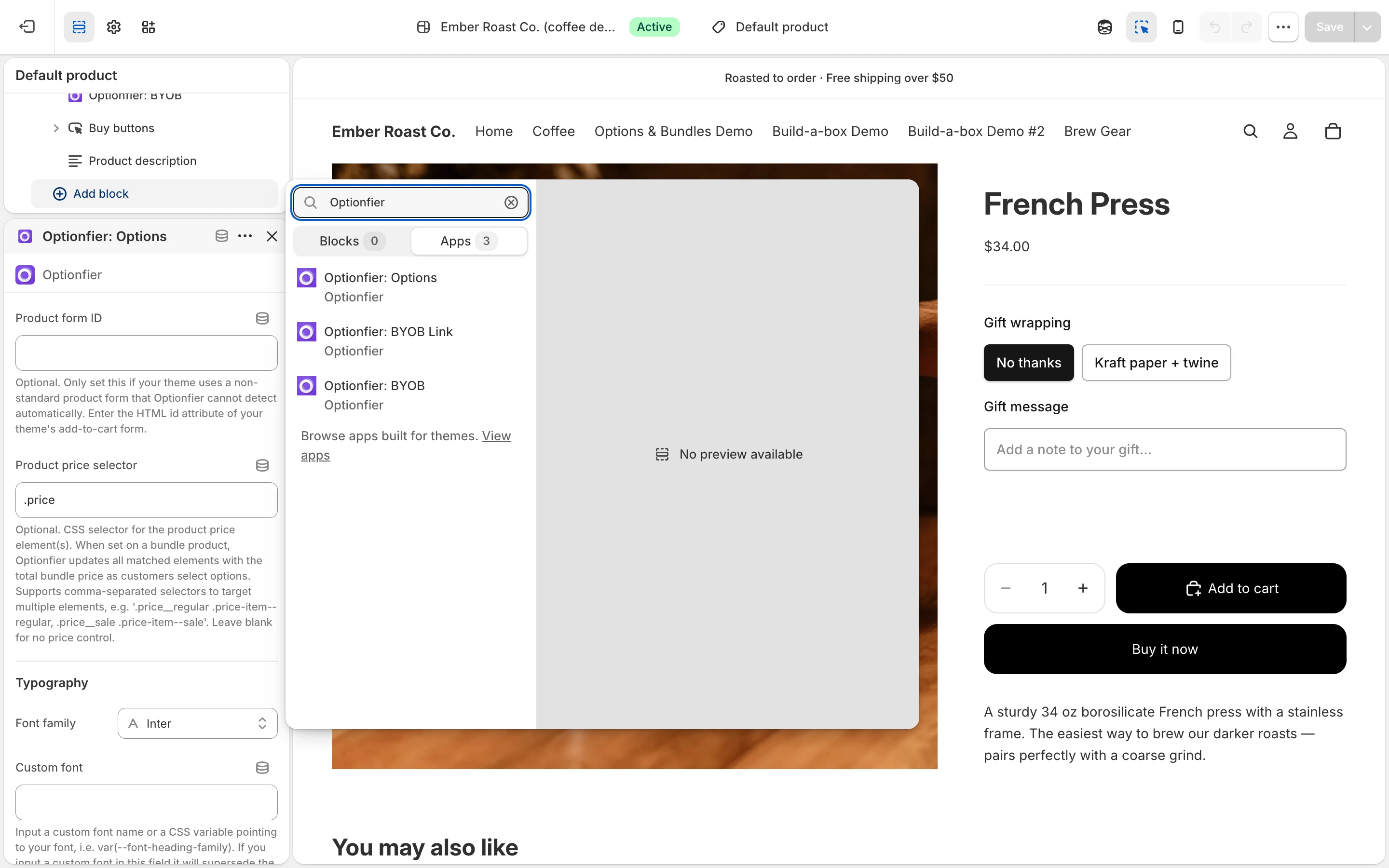The width and height of the screenshot is (1389, 868).
Task: Close the Optionfier: Options settings panel
Action: point(272,236)
